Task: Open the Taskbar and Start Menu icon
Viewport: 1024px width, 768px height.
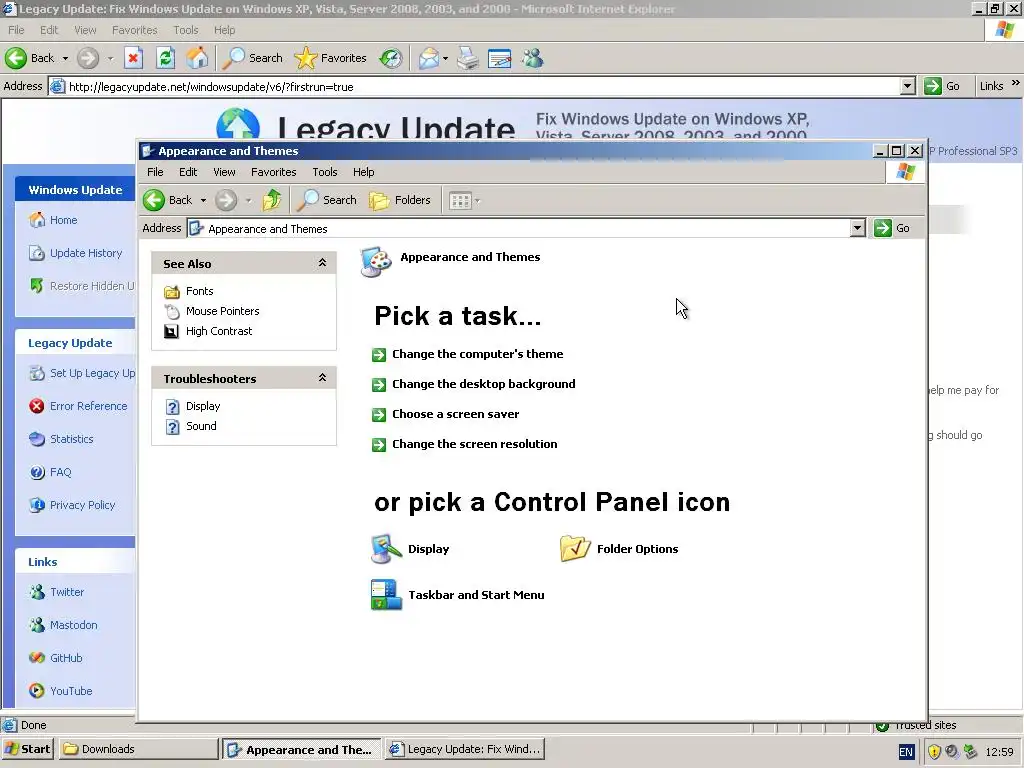Action: [x=457, y=595]
